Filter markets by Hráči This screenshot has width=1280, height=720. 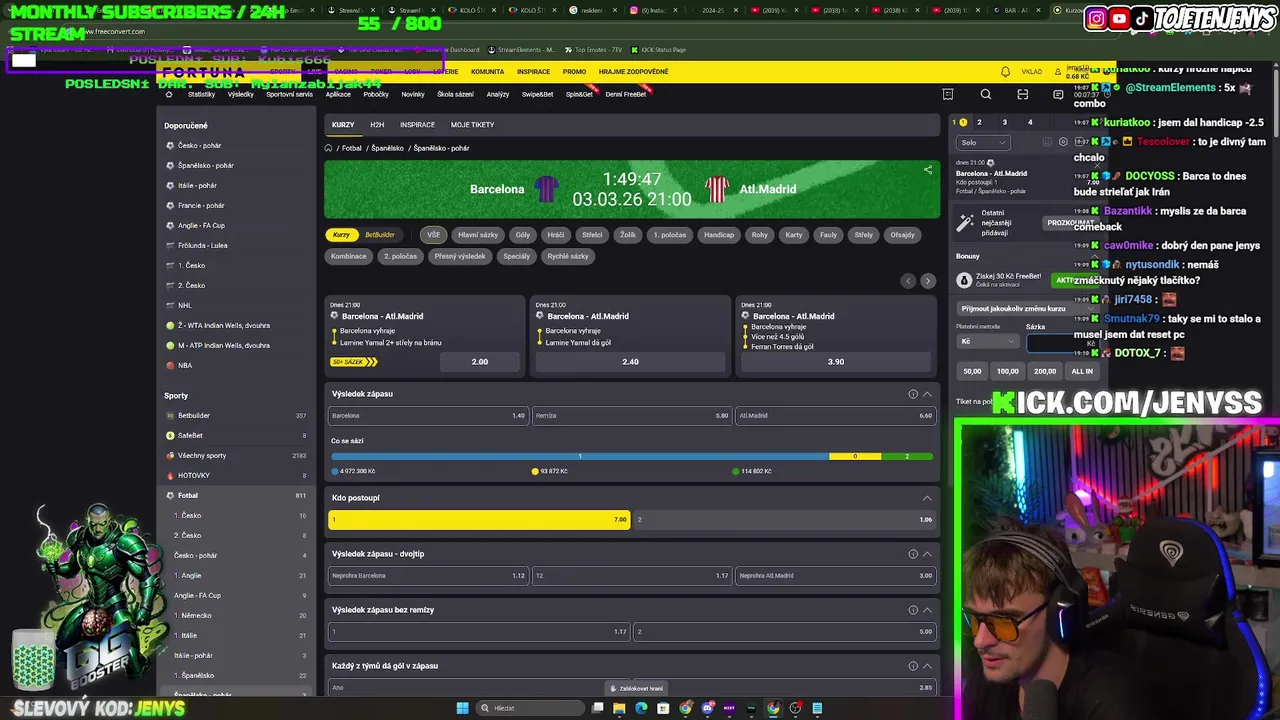point(556,235)
